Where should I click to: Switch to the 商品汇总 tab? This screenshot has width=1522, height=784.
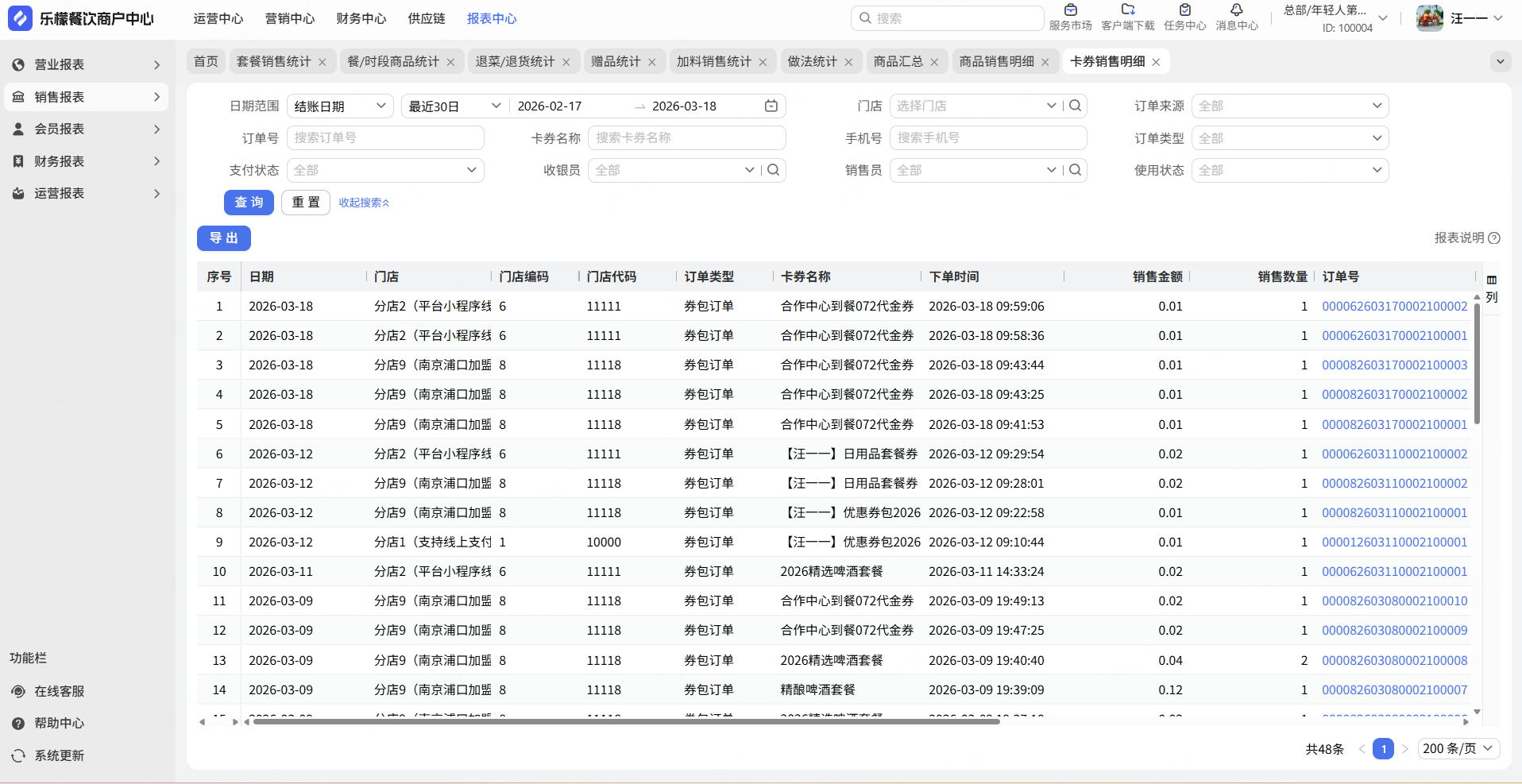pyautogui.click(x=898, y=62)
